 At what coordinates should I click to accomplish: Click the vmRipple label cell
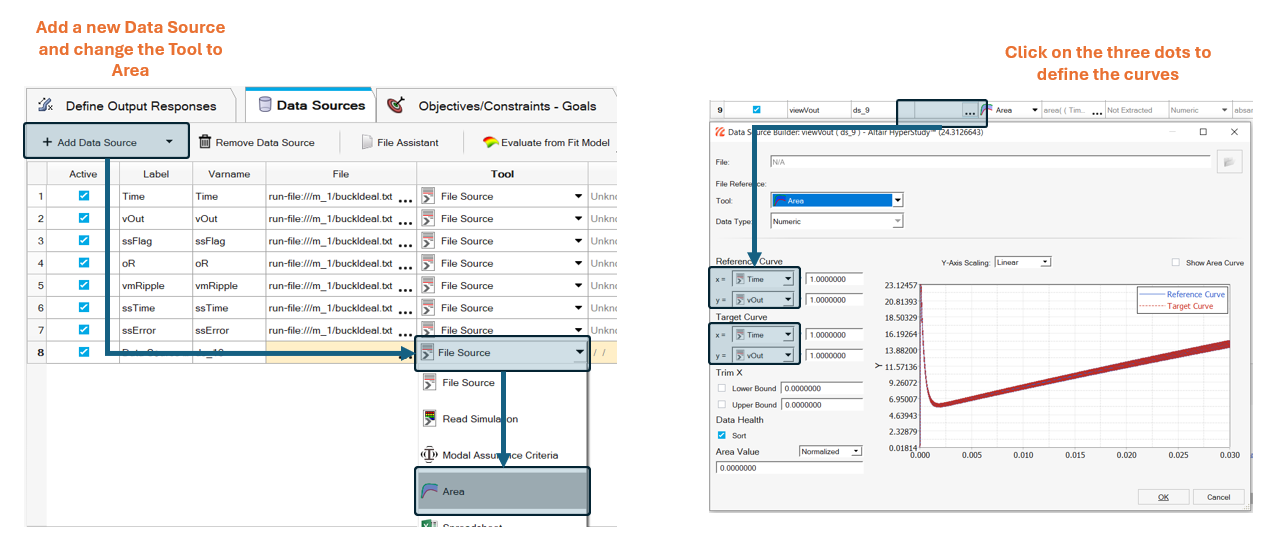155,286
